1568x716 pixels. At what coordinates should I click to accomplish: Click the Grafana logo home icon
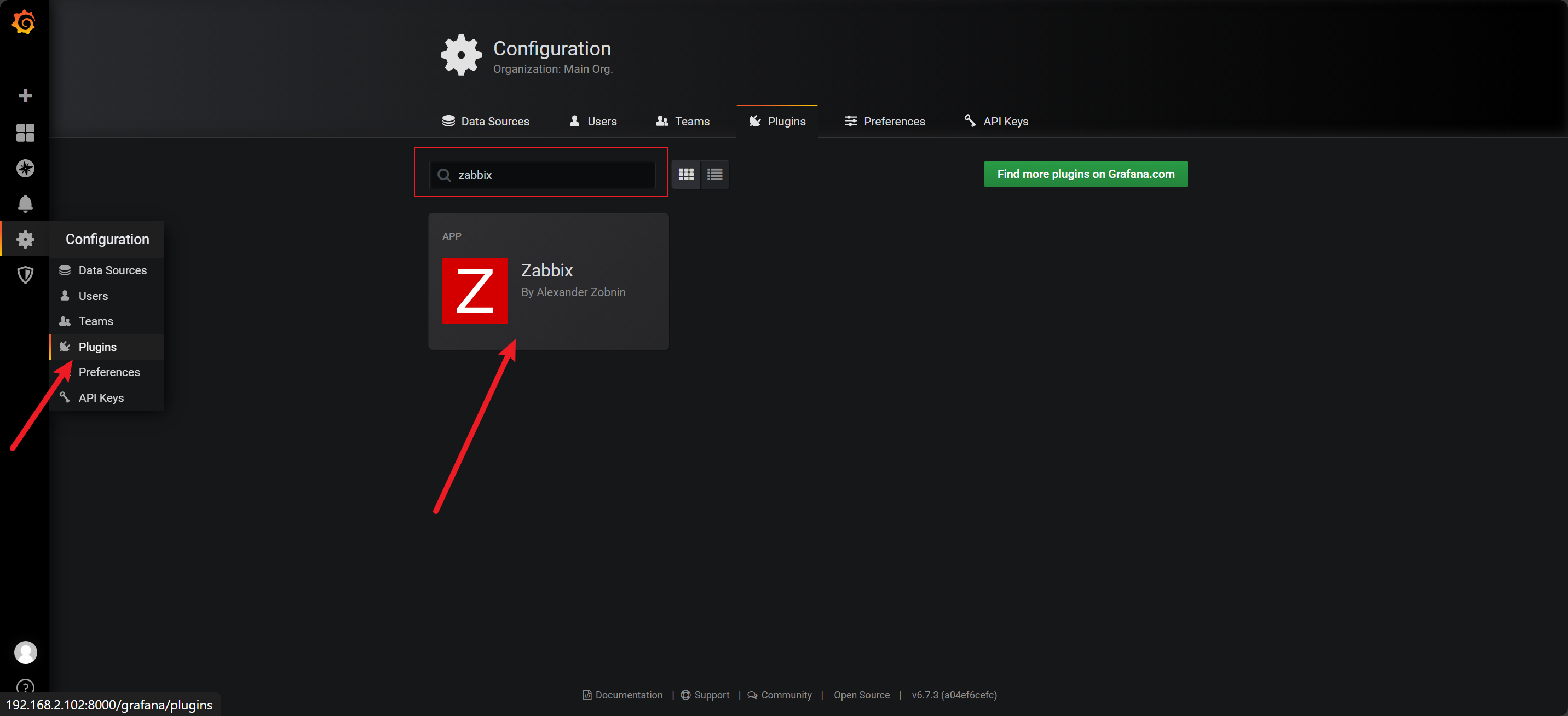tap(24, 22)
